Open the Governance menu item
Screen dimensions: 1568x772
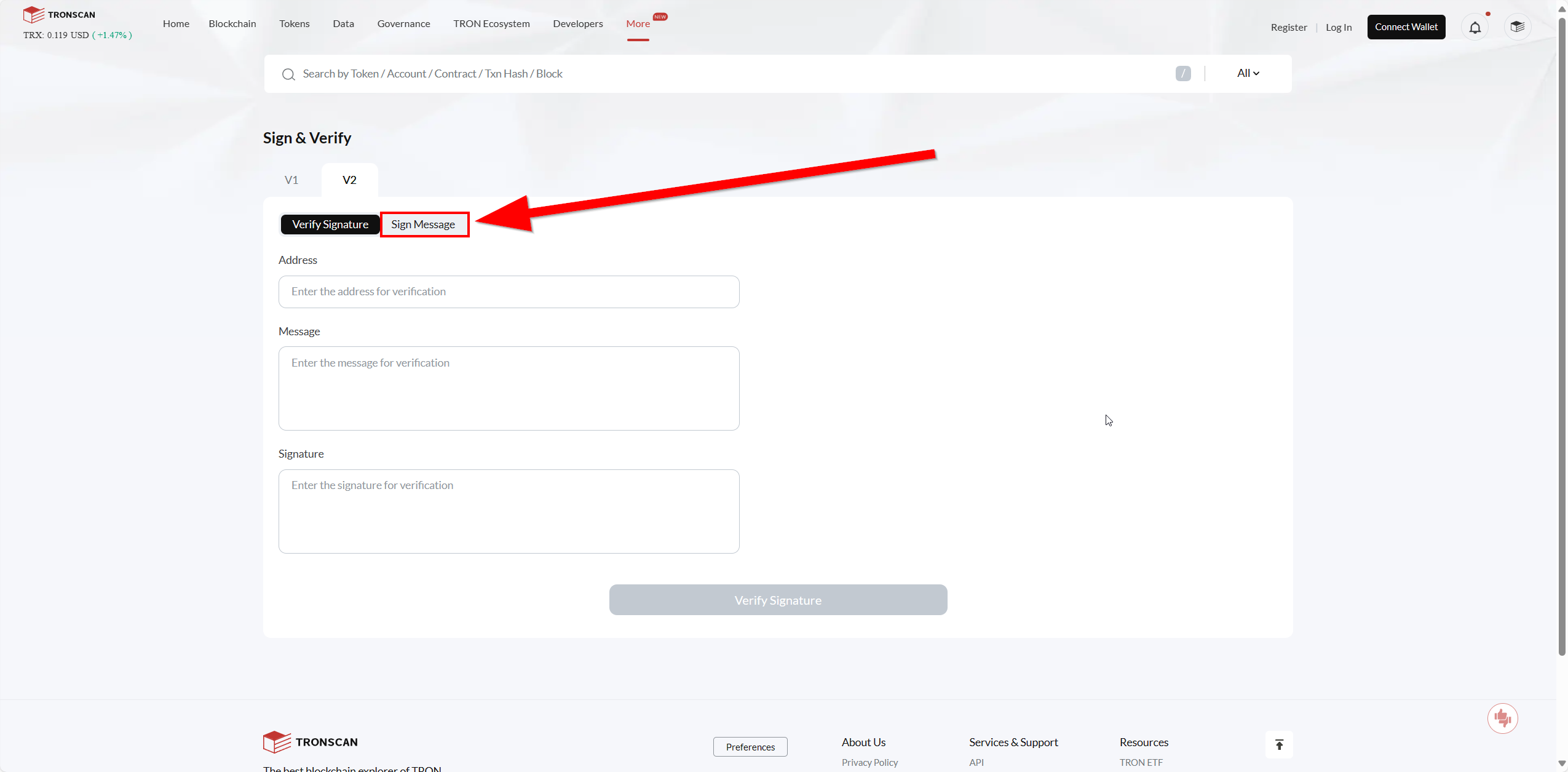pos(403,24)
